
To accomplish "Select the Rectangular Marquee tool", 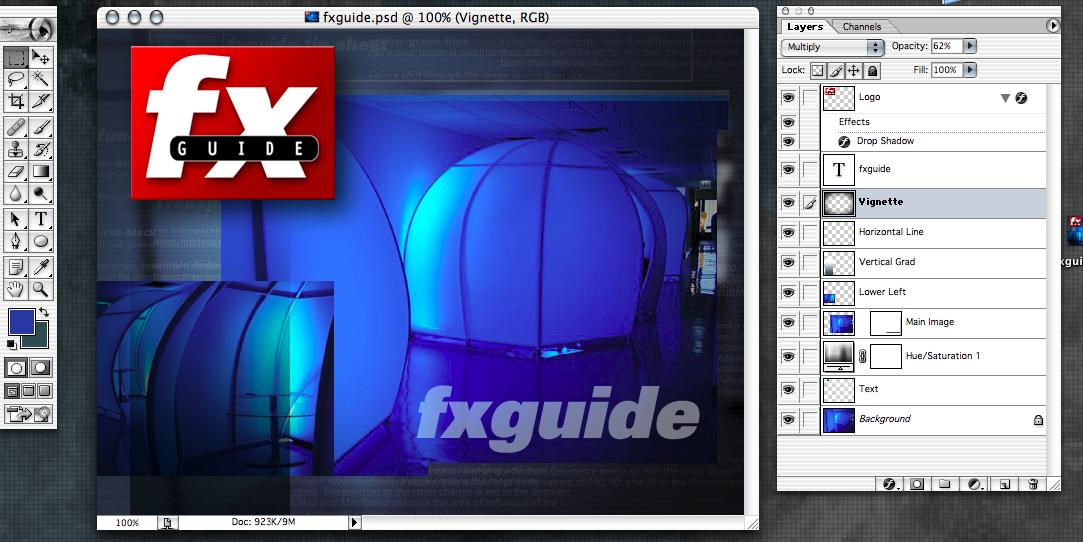I will pos(16,57).
